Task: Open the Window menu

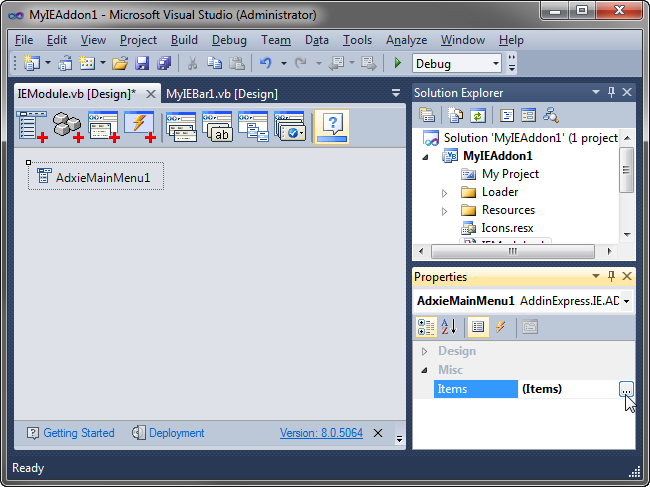Action: click(x=463, y=40)
